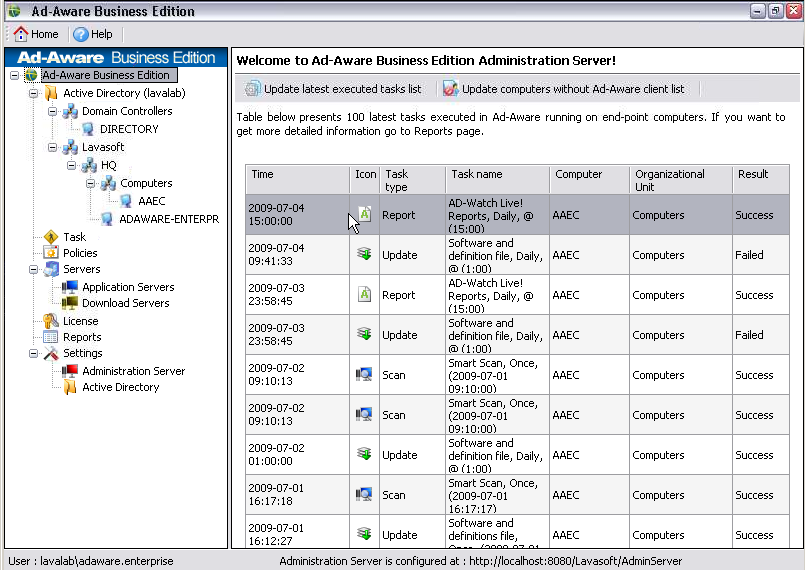The image size is (805, 570).
Task: Sort by the Computer column header
Action: tap(589, 180)
